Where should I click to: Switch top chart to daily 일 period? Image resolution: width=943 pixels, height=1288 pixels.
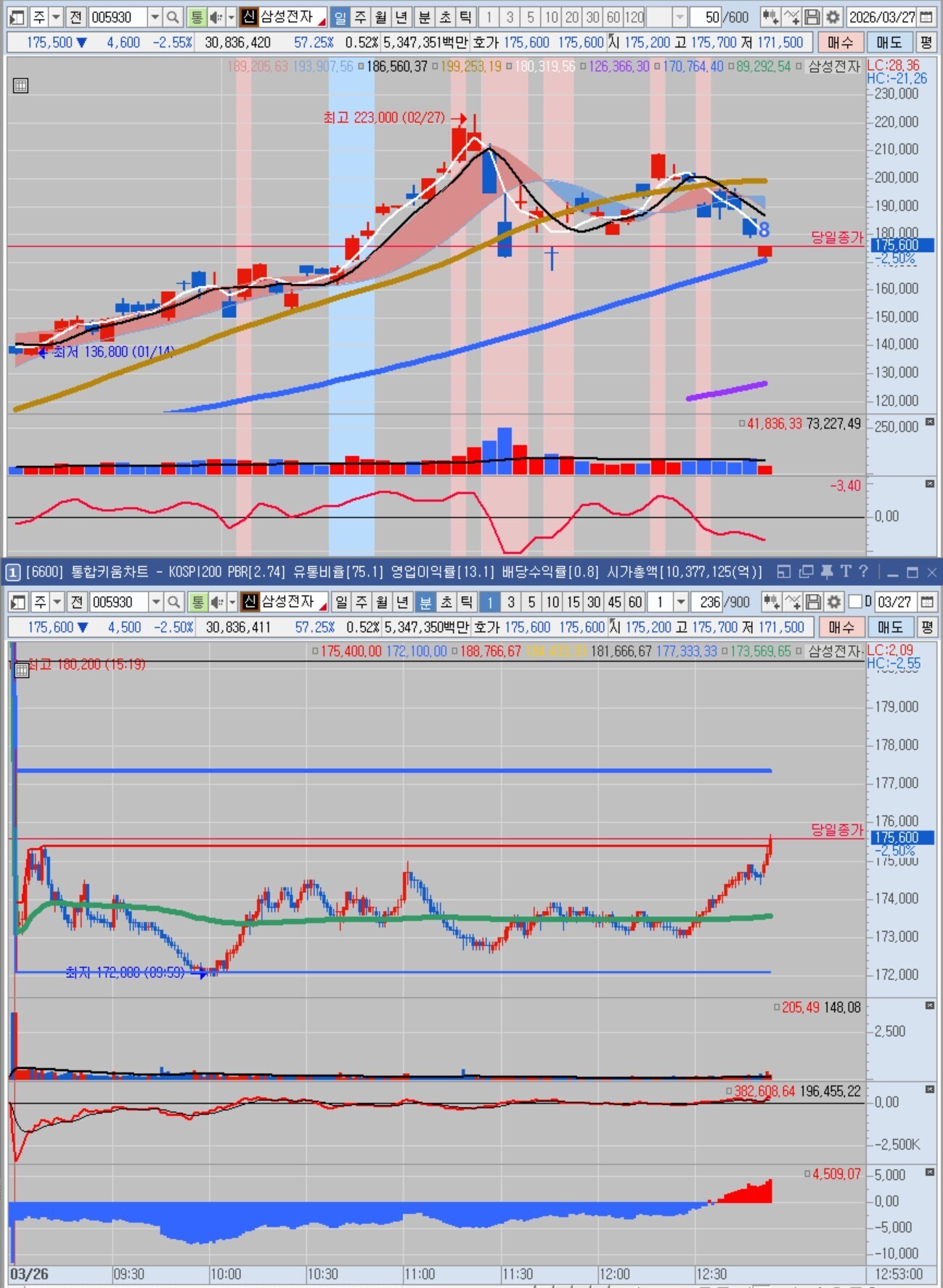pyautogui.click(x=340, y=17)
